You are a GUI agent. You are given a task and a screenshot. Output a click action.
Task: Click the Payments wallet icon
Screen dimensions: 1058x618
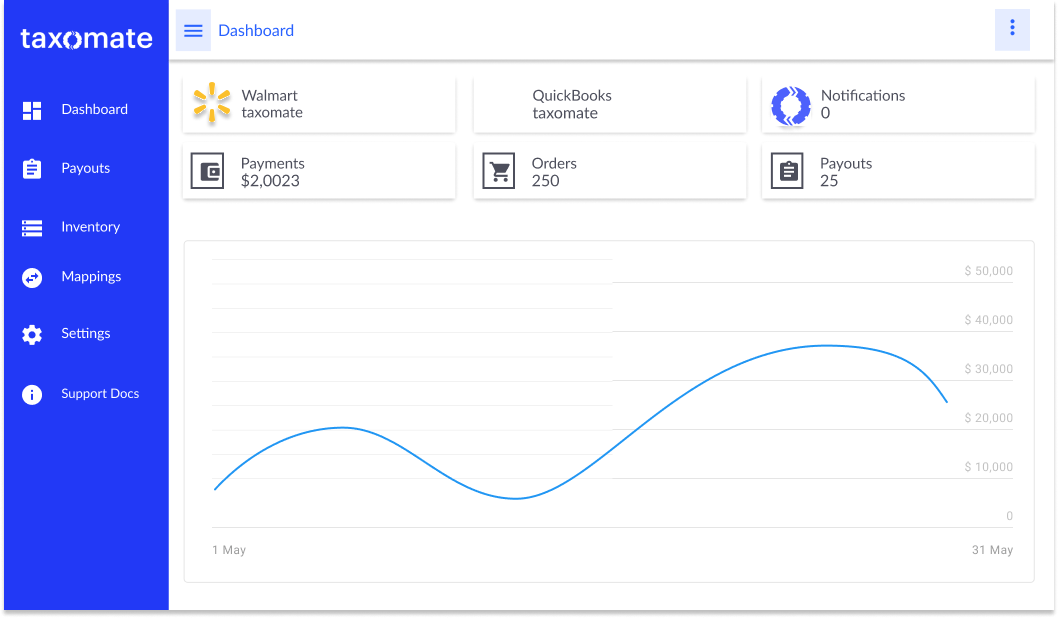pos(208,172)
